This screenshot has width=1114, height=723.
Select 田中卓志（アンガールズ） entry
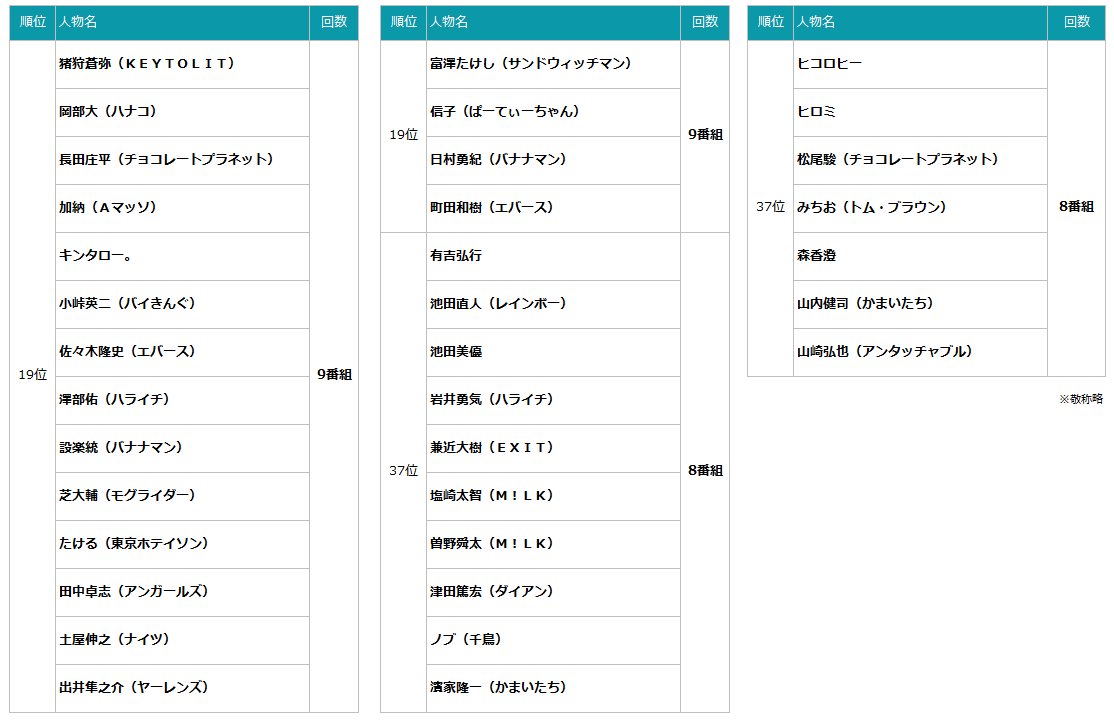tap(134, 592)
